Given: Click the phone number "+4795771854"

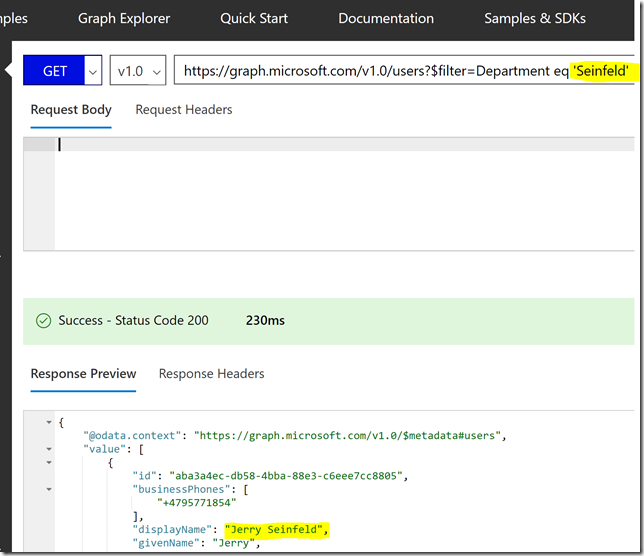Looking at the screenshot, I should coord(197,502).
